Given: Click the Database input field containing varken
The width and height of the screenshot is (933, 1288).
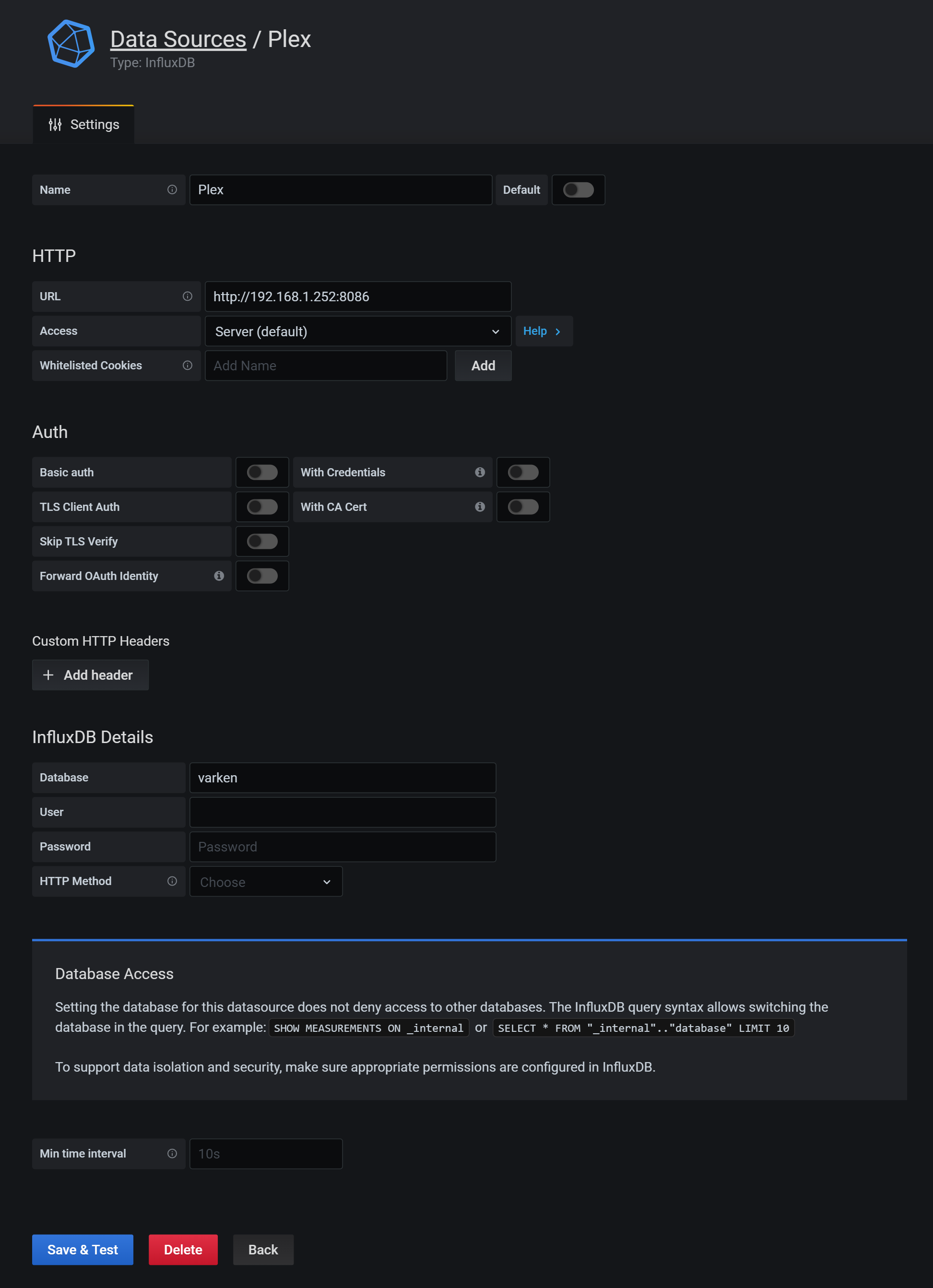Looking at the screenshot, I should tap(342, 778).
